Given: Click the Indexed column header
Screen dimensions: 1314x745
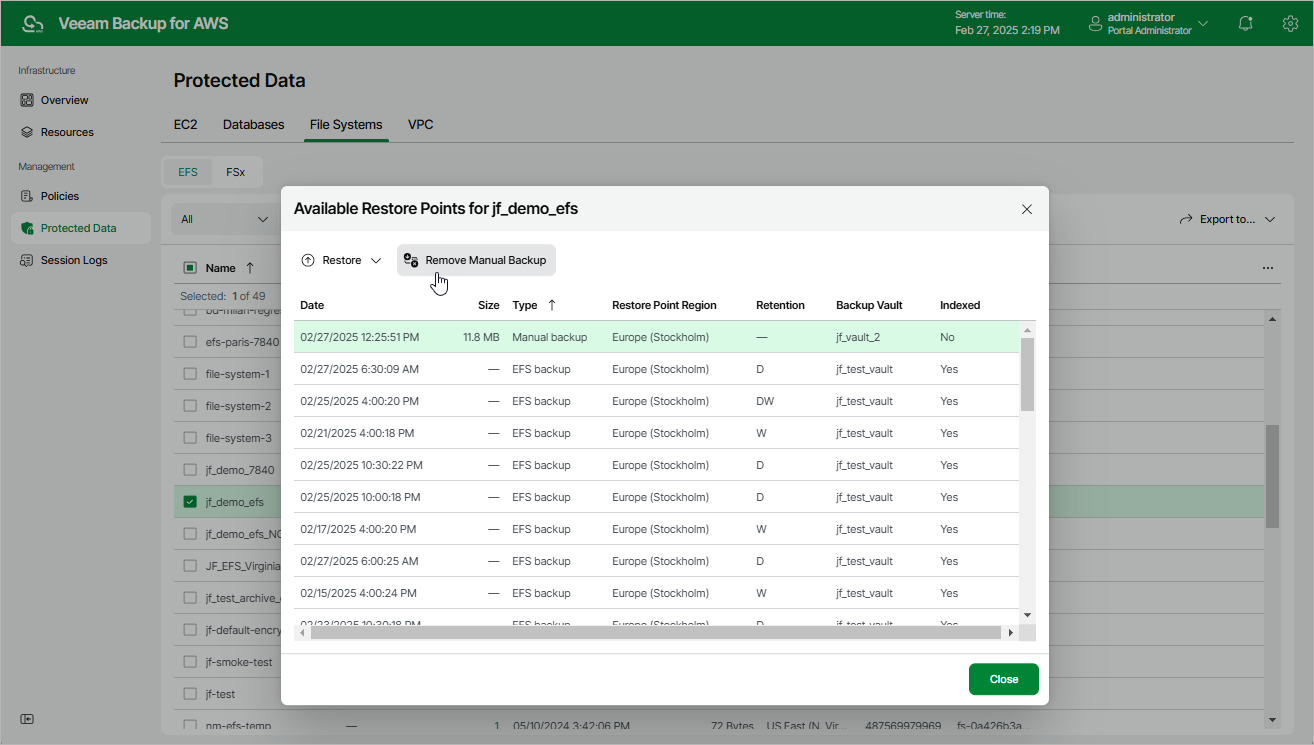Looking at the screenshot, I should click(x=960, y=305).
